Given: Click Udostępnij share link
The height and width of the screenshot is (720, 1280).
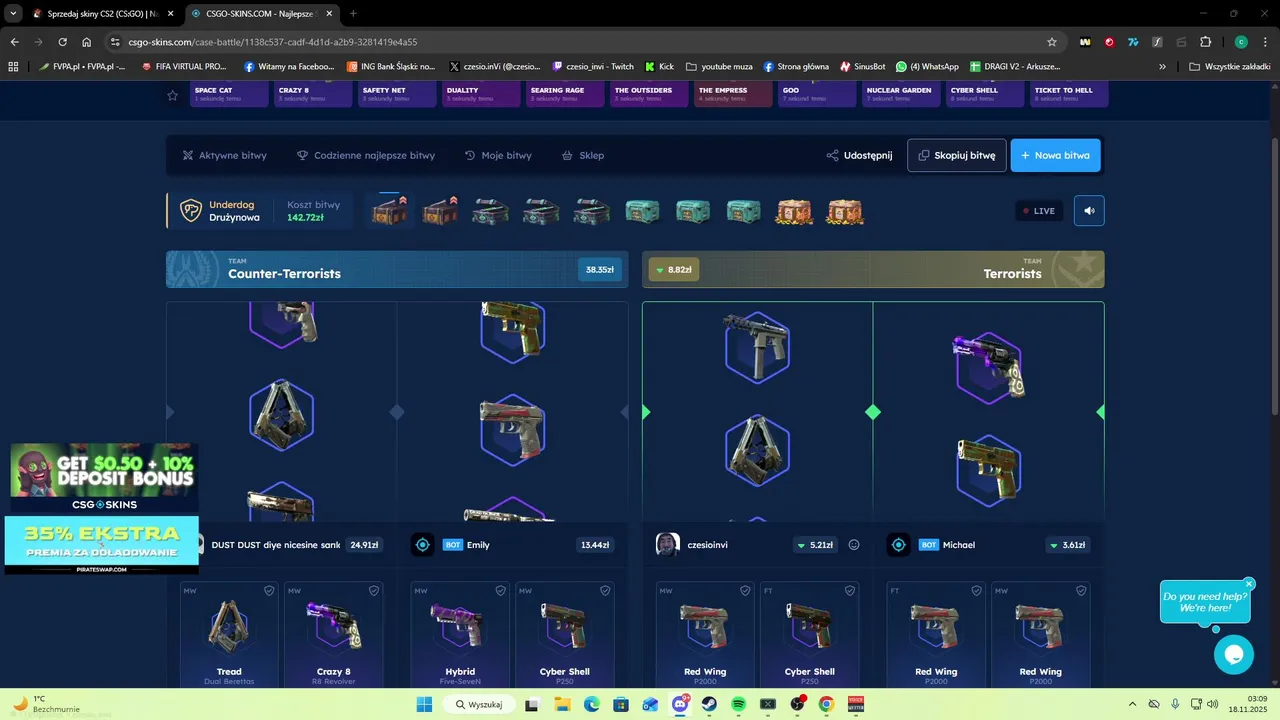Looking at the screenshot, I should pyautogui.click(x=859, y=155).
